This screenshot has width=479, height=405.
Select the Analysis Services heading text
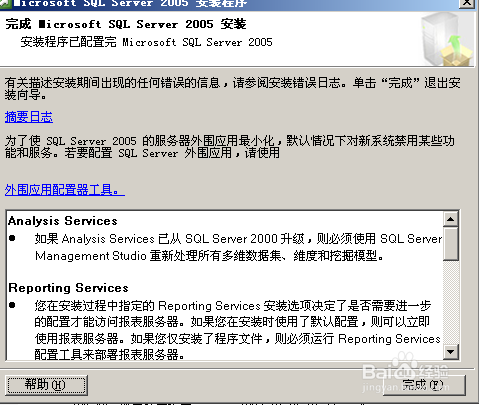[63, 221]
